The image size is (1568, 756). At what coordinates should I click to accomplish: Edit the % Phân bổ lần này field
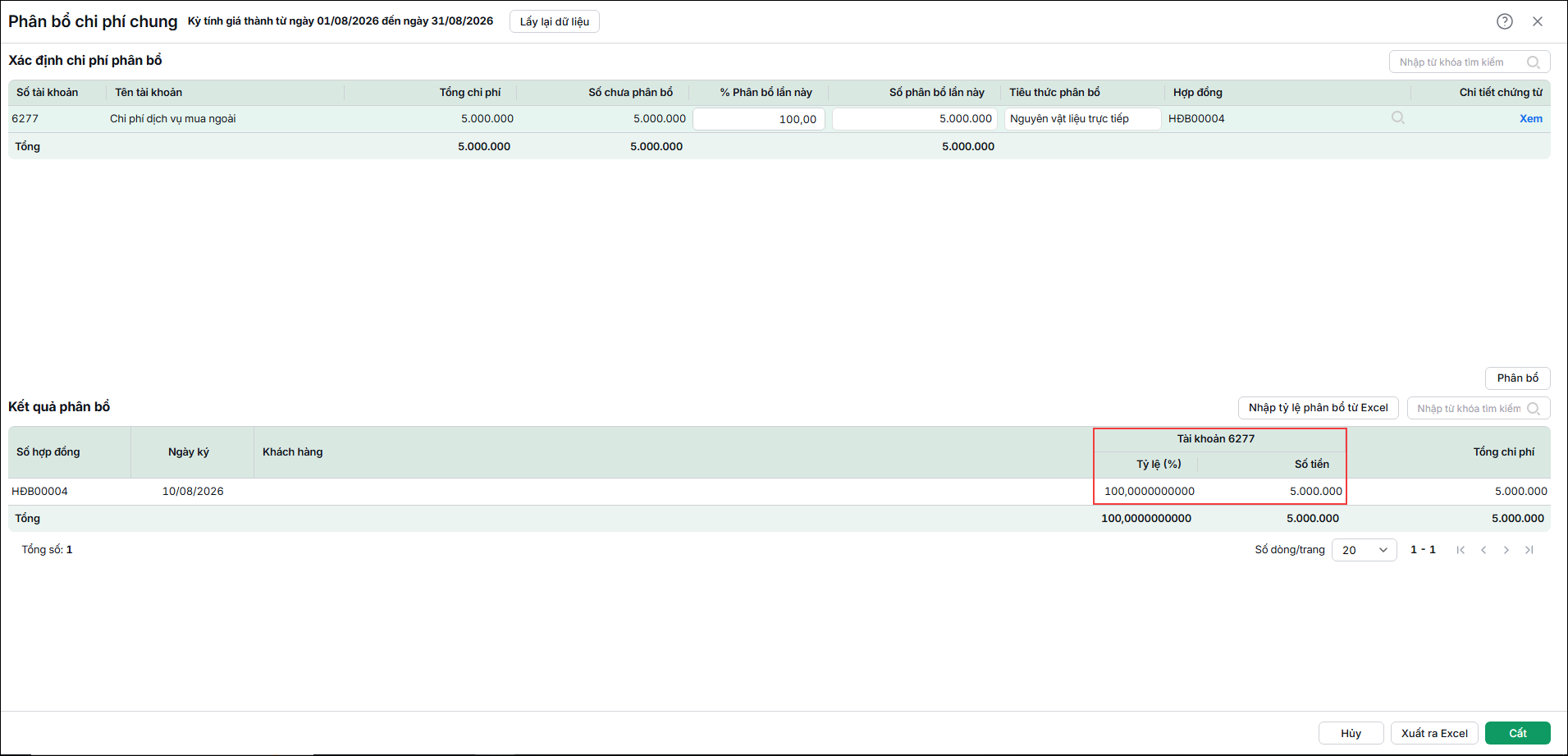[759, 119]
